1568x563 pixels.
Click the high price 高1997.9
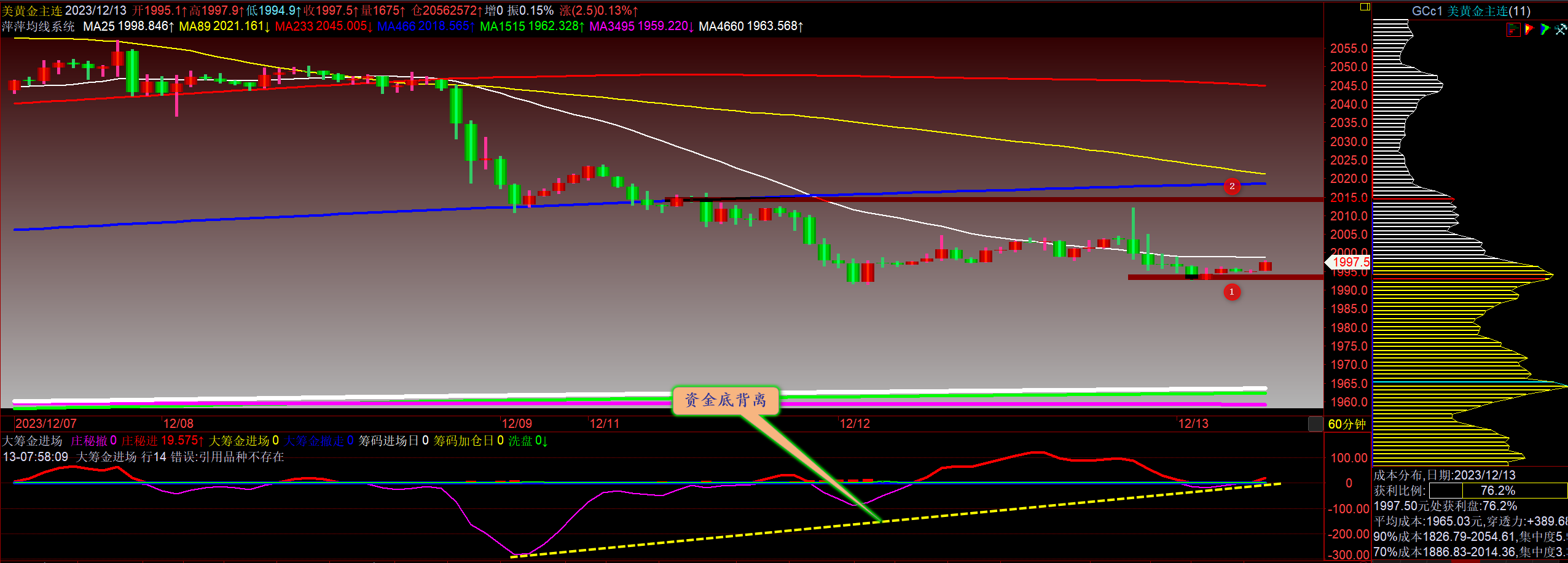[x=217, y=11]
